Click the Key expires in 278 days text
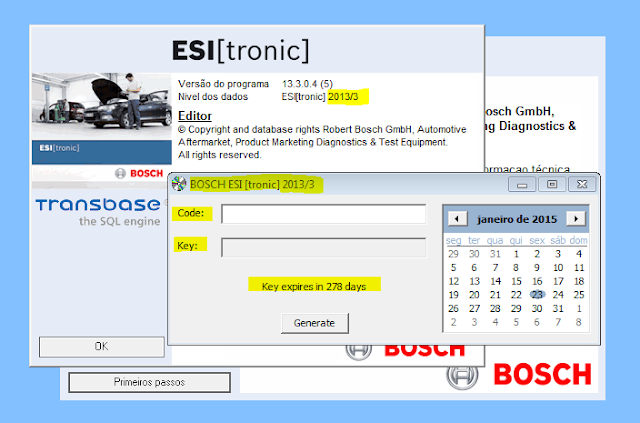The height and width of the screenshot is (423, 640). 314,286
